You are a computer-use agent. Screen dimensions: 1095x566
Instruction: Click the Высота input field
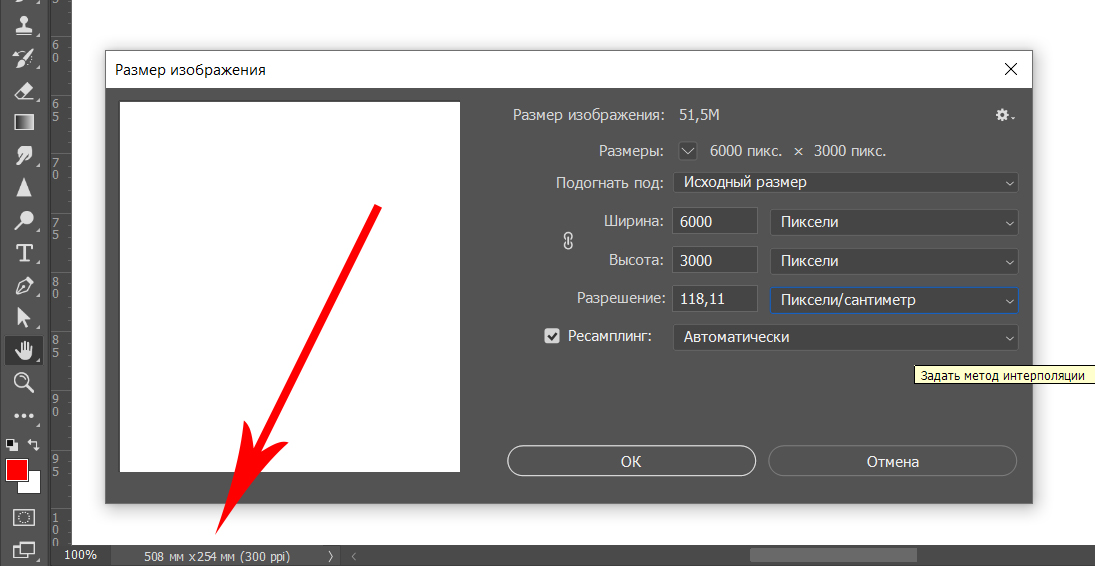[714, 261]
